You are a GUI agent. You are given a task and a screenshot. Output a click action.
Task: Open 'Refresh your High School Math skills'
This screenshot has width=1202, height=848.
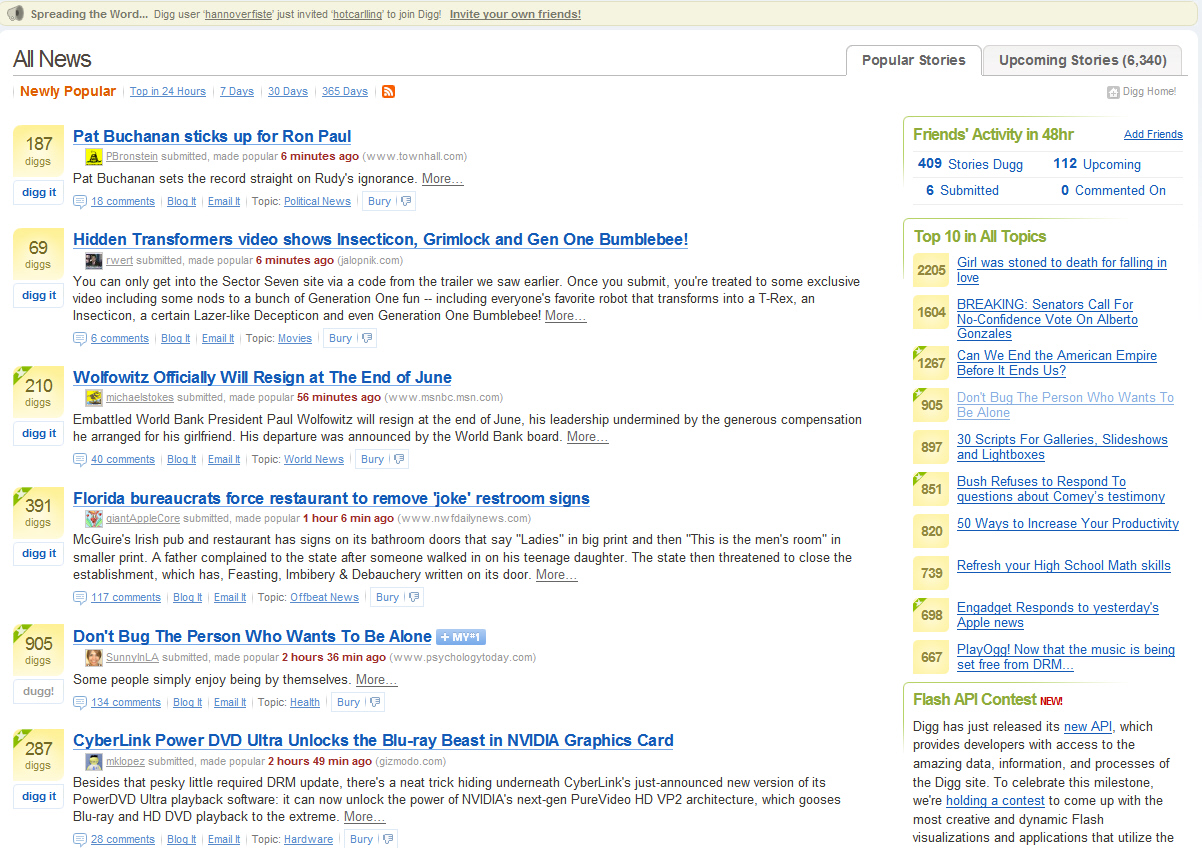(1064, 566)
